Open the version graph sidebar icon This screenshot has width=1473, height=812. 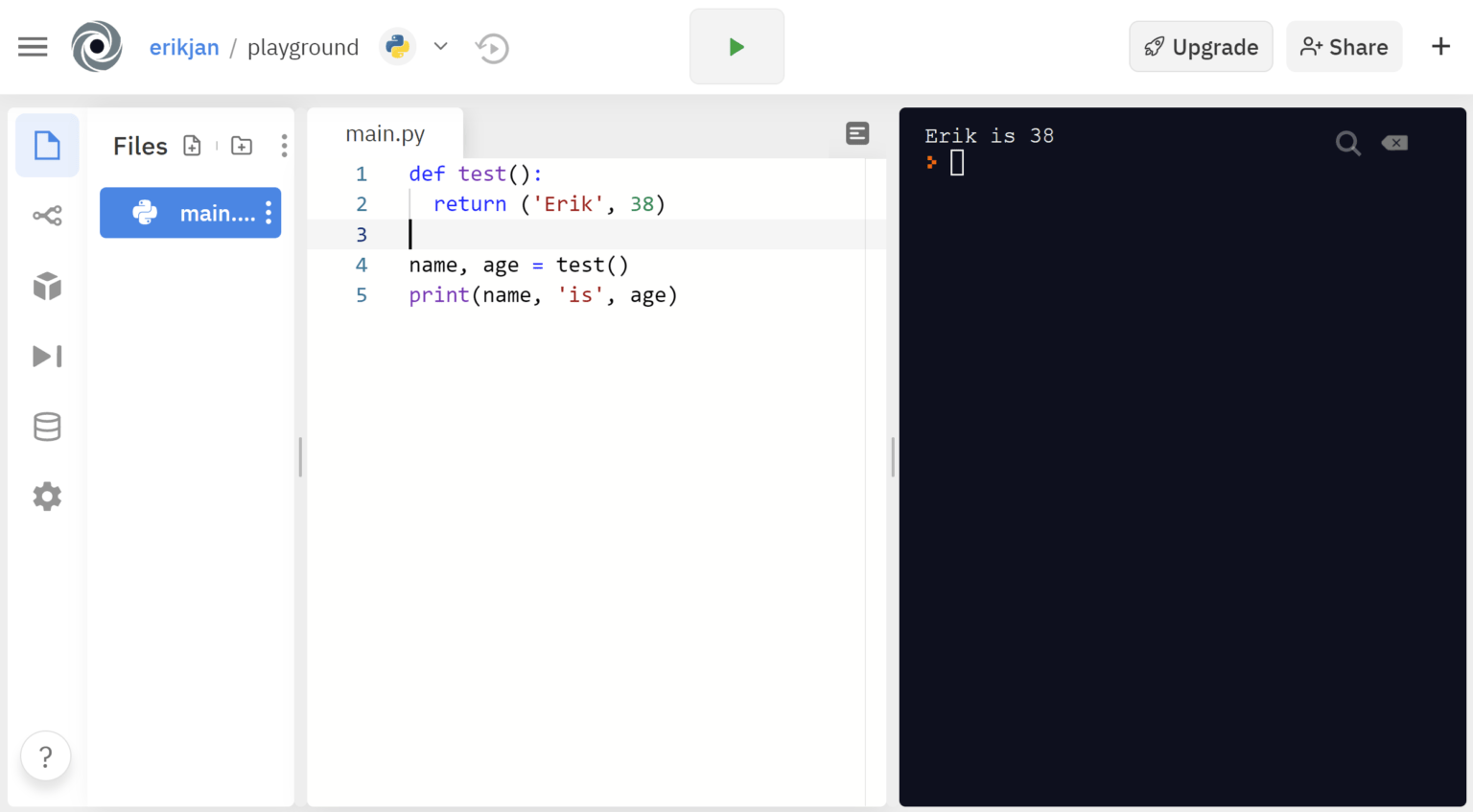(x=46, y=215)
